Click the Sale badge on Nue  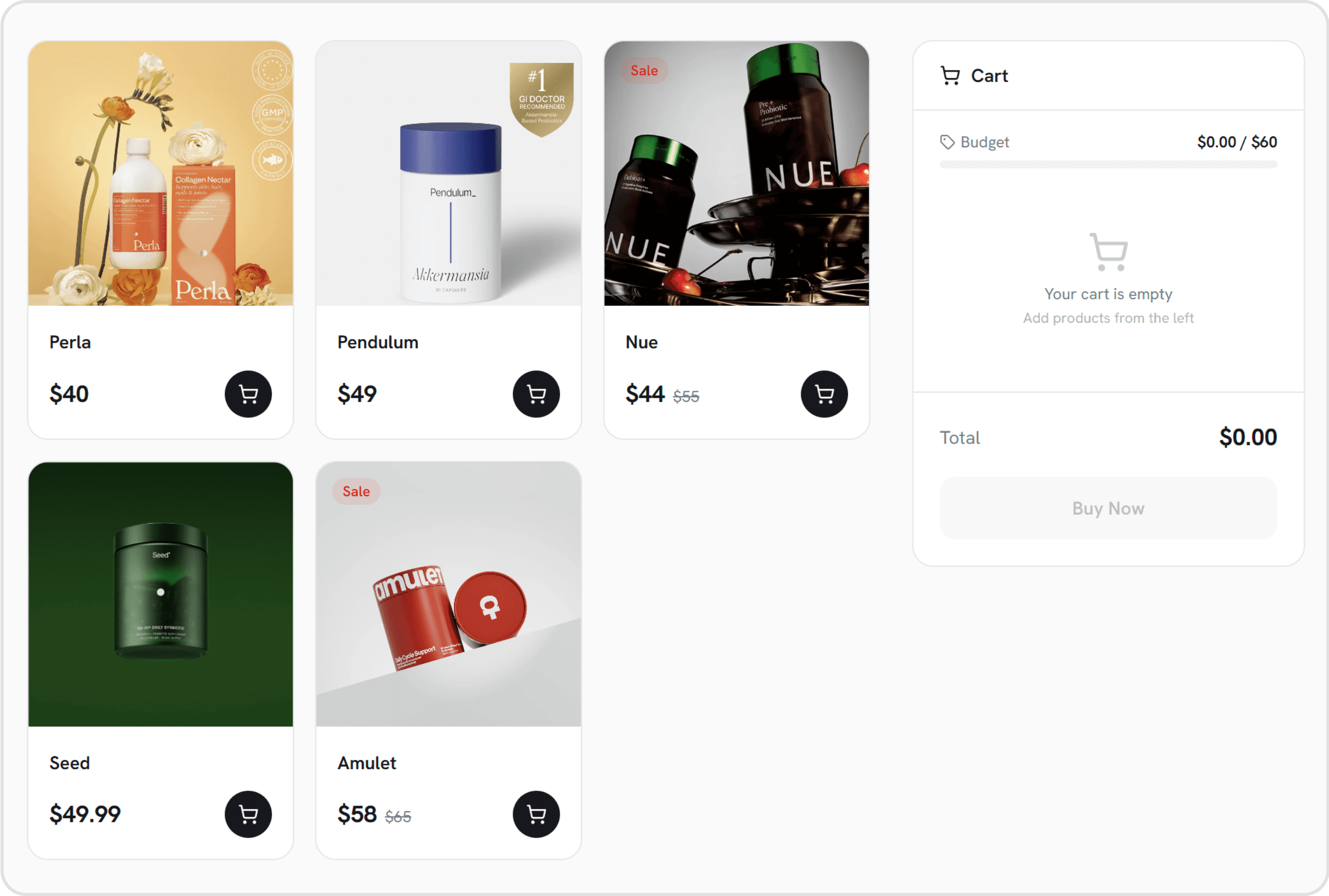644,71
